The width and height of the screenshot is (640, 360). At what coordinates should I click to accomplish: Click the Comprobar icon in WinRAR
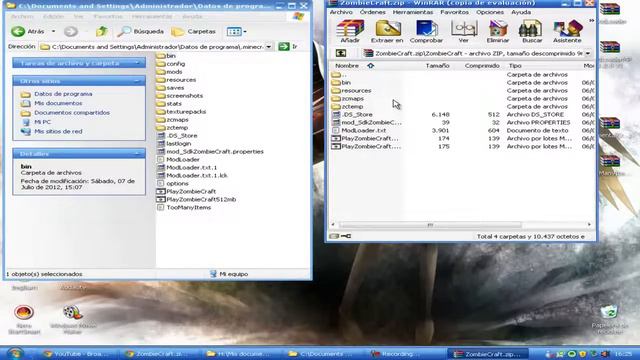(426, 31)
